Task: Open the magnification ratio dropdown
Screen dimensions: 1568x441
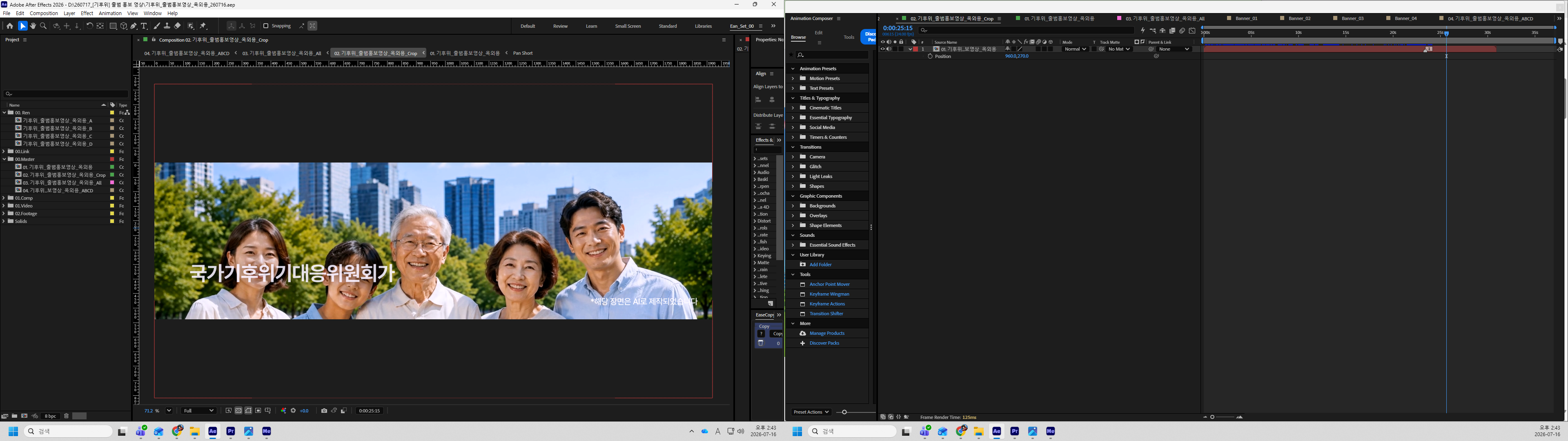Action: point(169,410)
